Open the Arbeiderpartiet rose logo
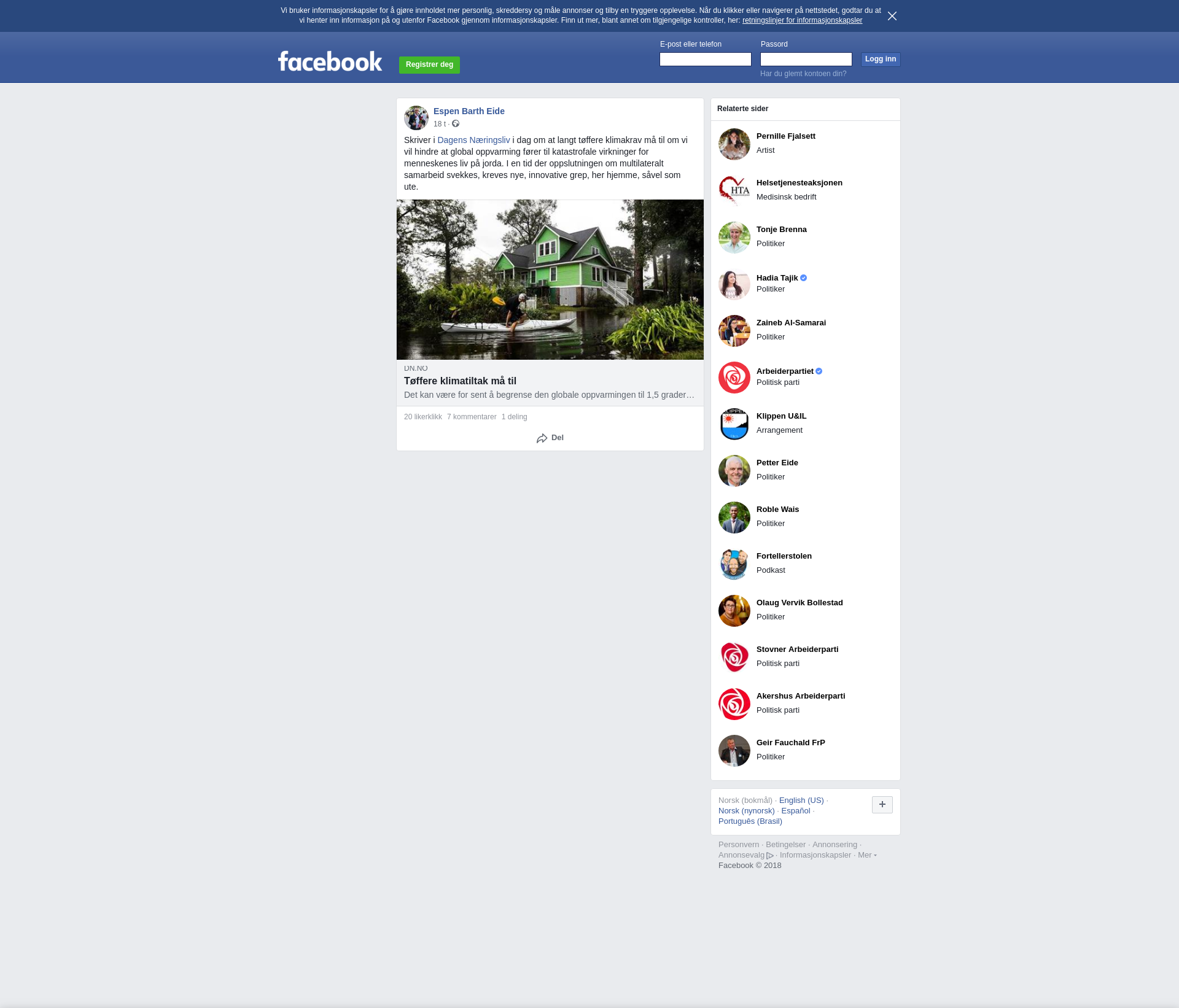The height and width of the screenshot is (1008, 1179). [x=734, y=378]
